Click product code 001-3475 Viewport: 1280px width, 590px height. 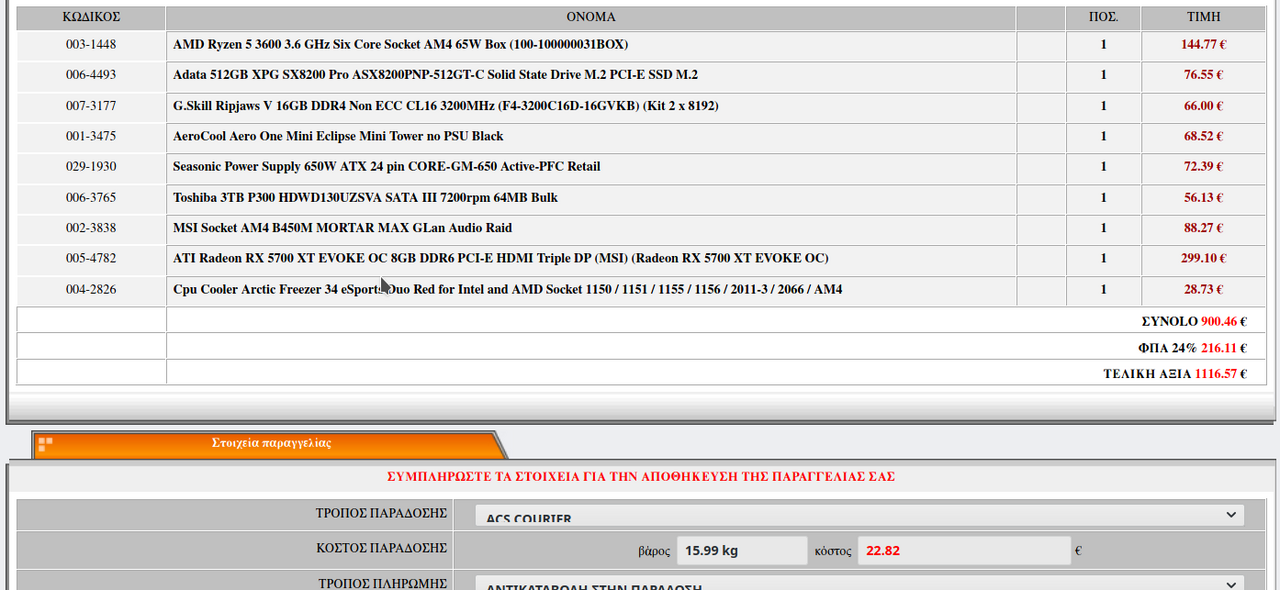point(91,136)
